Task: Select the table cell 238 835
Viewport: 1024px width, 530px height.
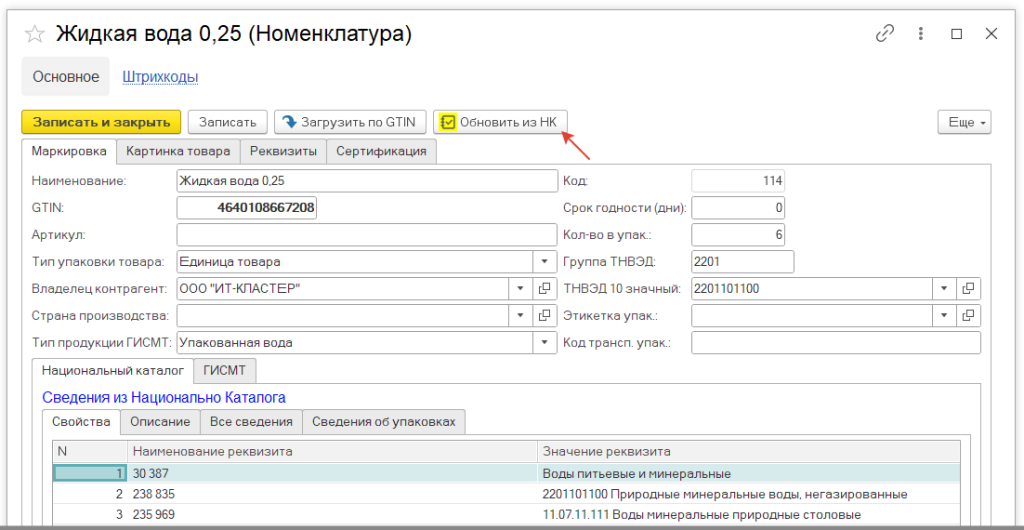Action: click(332, 494)
